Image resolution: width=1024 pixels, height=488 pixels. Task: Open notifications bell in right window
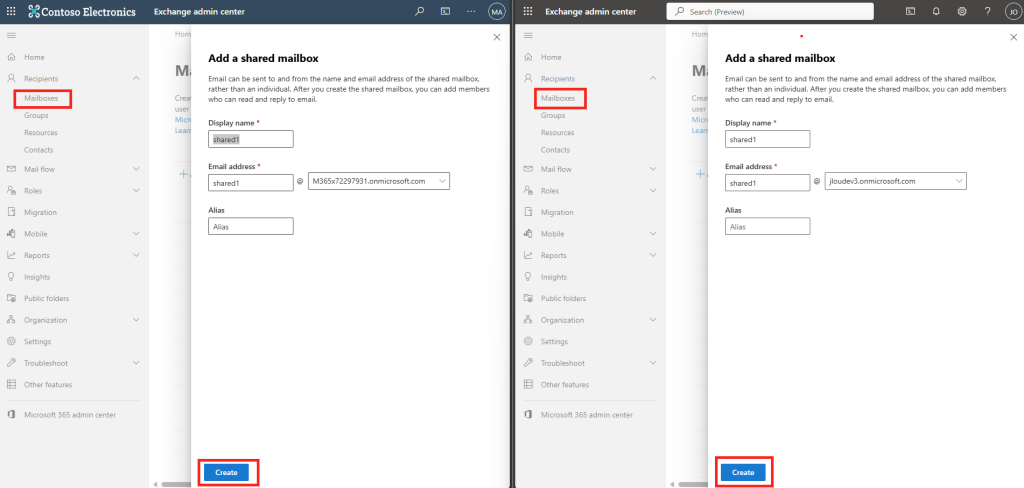click(x=936, y=11)
